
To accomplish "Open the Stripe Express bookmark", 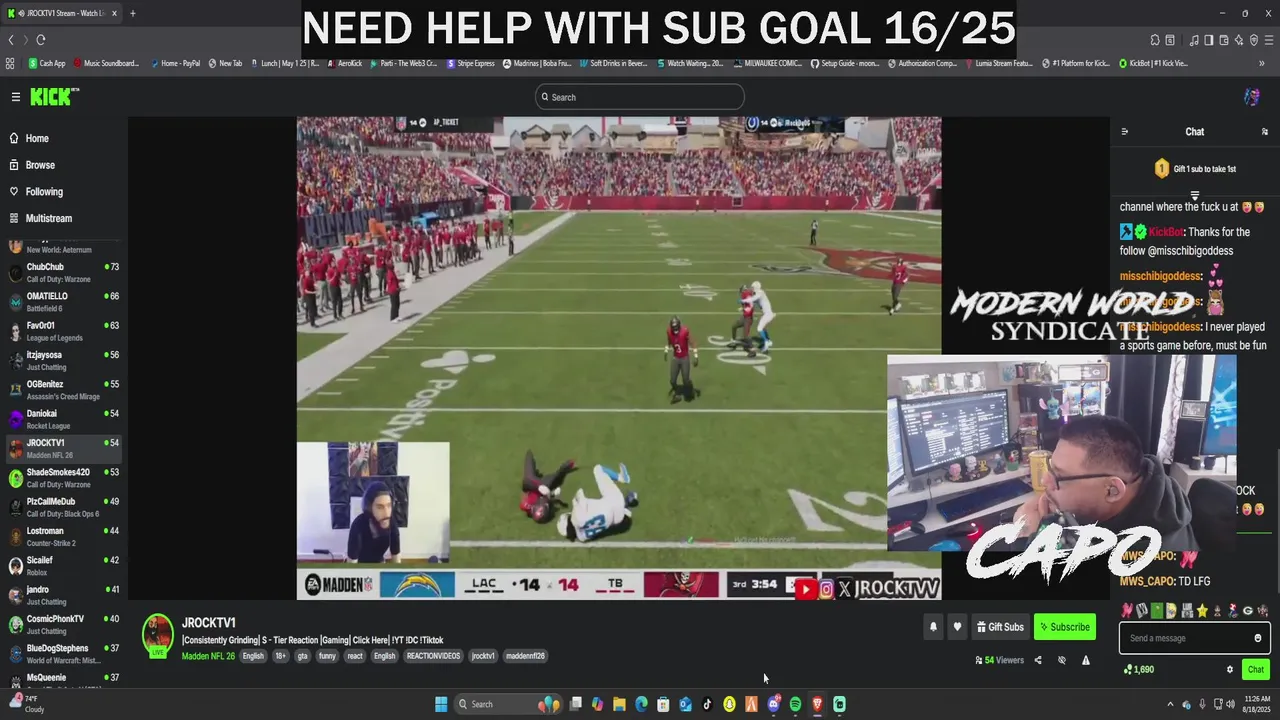I will click(x=470, y=63).
